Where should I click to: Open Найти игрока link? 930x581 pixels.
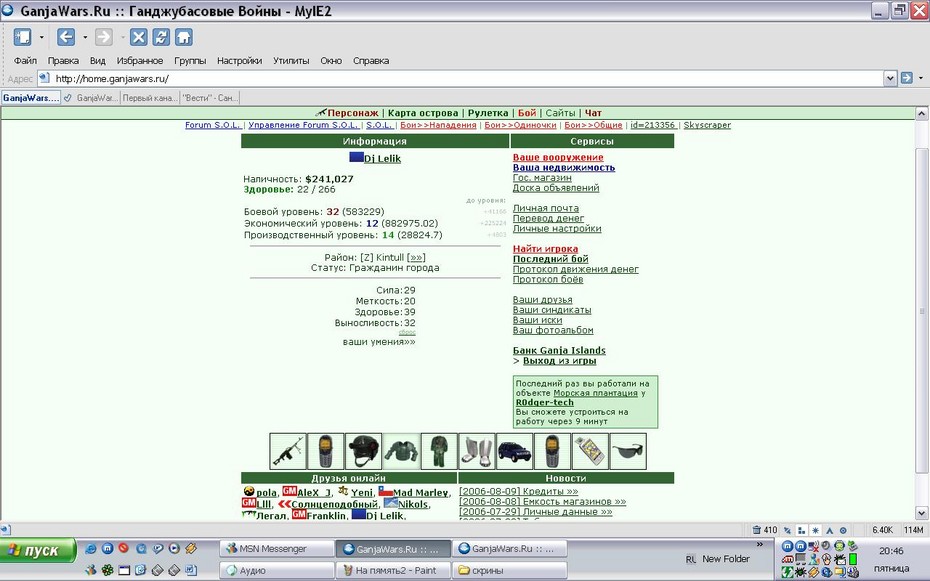pyautogui.click(x=545, y=249)
